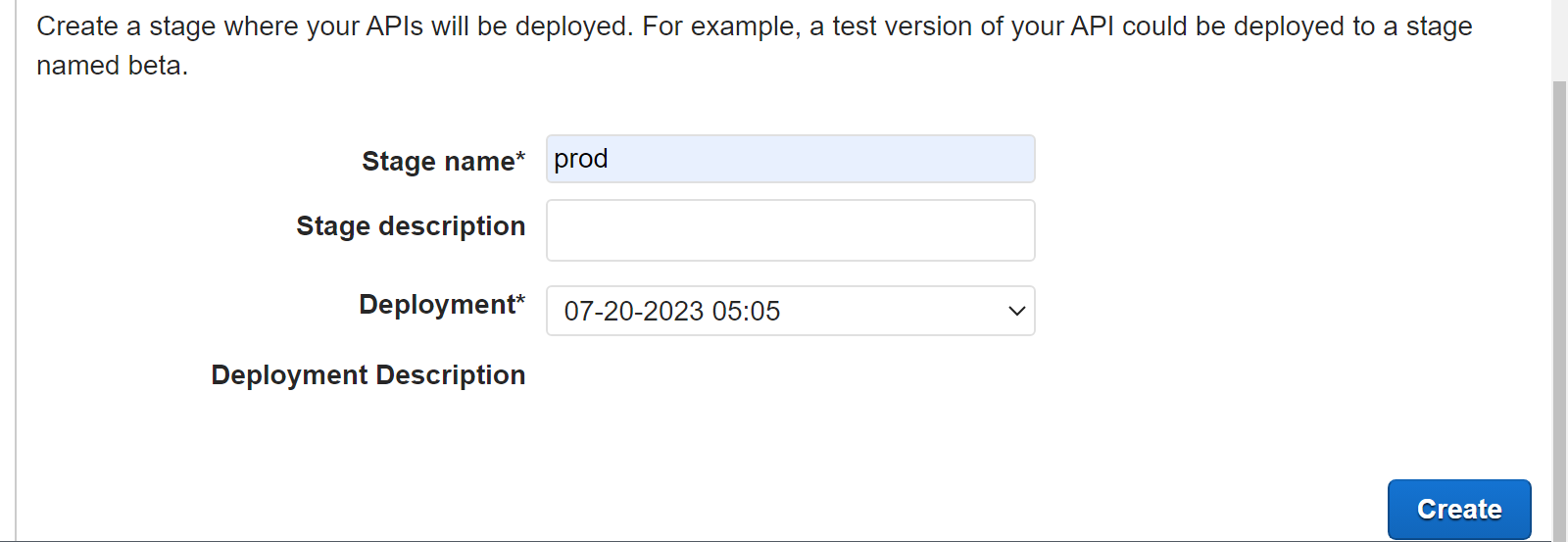Click the left edge of the Deployment select box
This screenshot has width=1568, height=542.
pyautogui.click(x=552, y=311)
